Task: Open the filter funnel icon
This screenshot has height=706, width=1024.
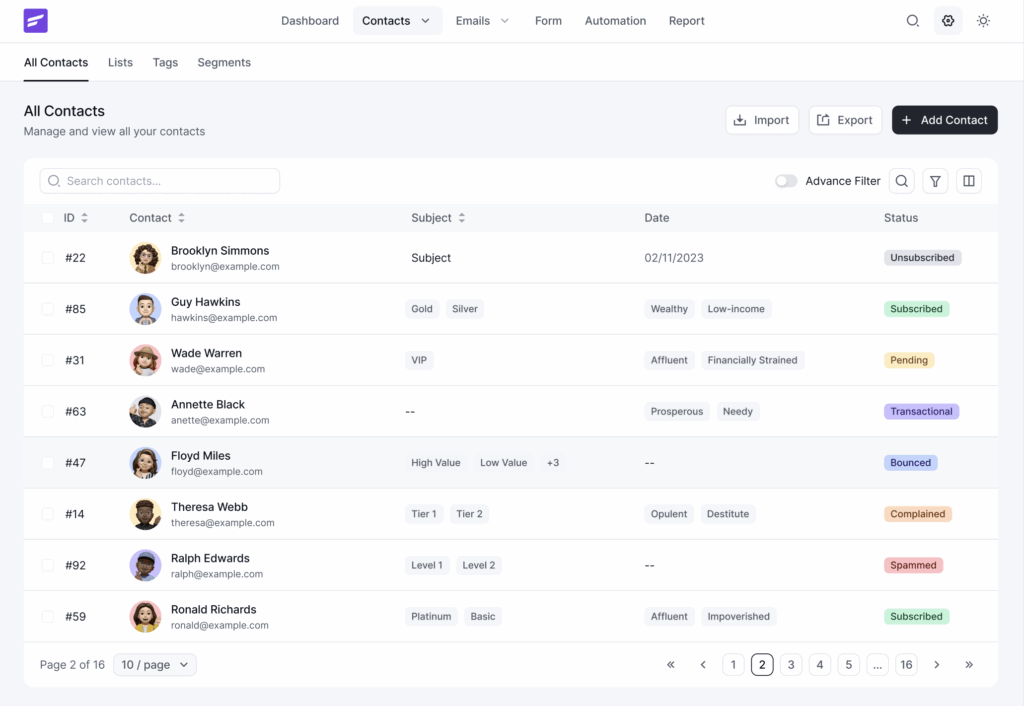Action: pyautogui.click(x=935, y=181)
